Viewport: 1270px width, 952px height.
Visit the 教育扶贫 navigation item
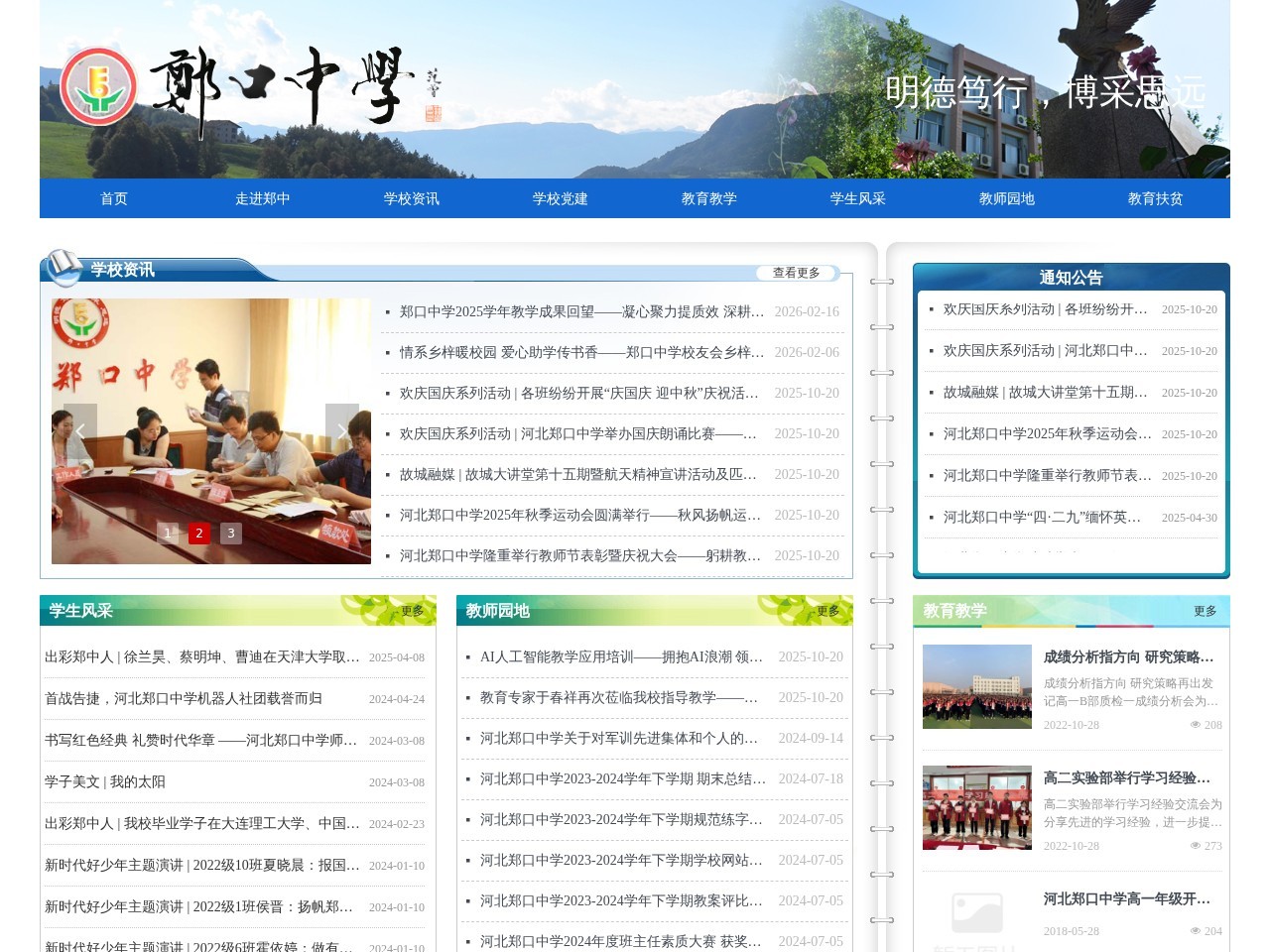click(x=1156, y=198)
